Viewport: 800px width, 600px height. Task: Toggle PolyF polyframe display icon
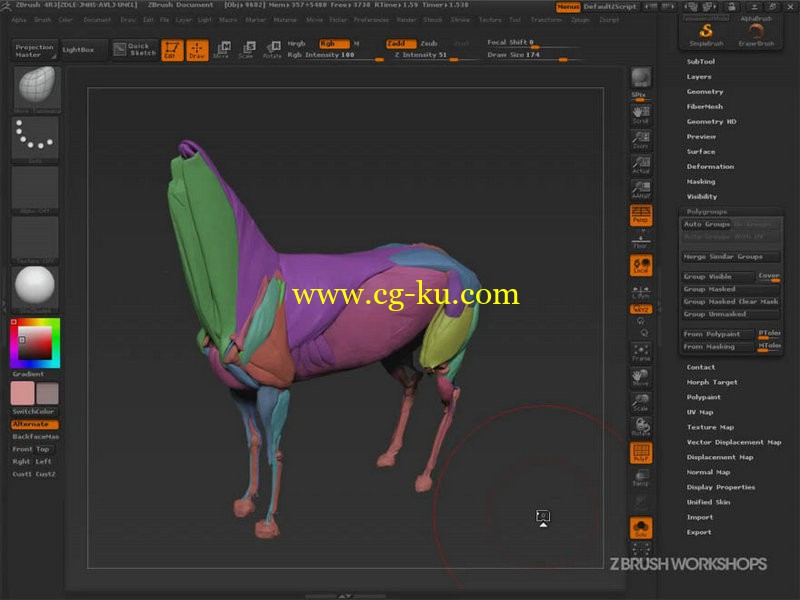[x=641, y=453]
